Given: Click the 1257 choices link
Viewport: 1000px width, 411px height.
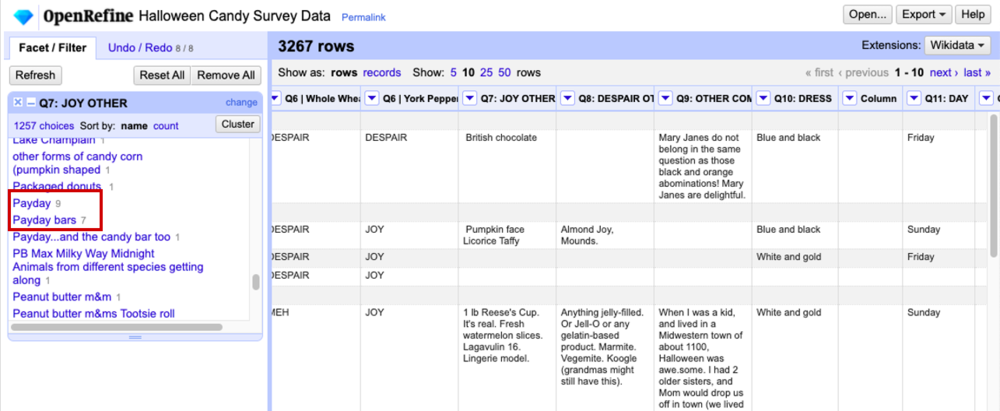Looking at the screenshot, I should tap(43, 126).
